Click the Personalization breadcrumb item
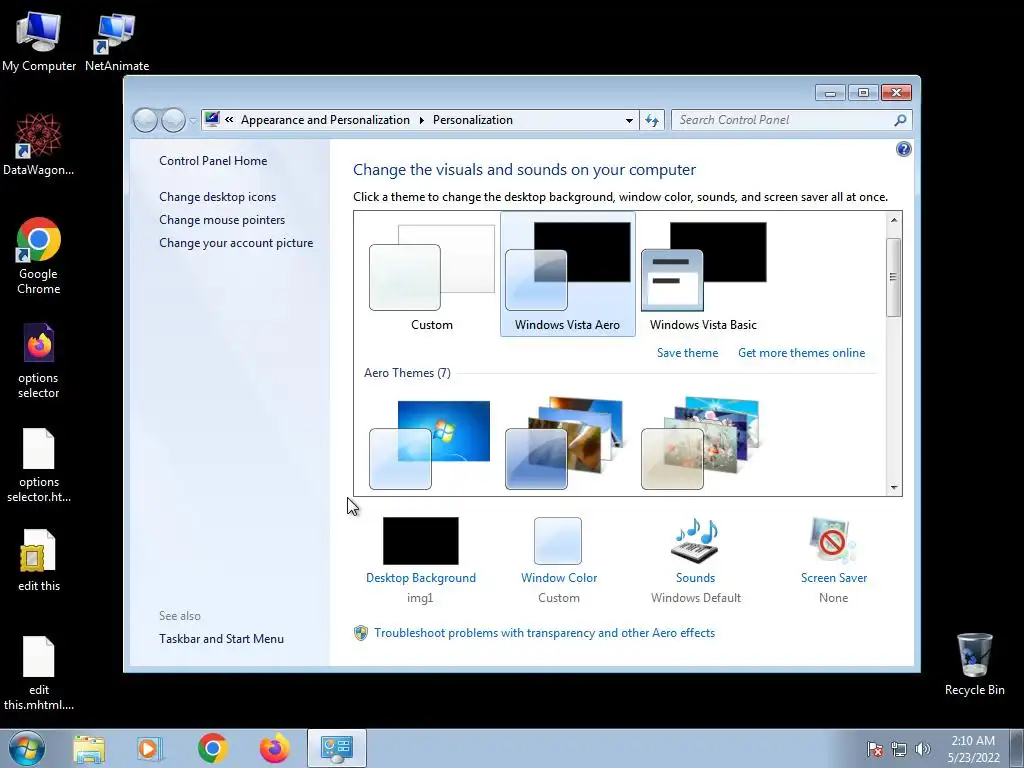 click(x=473, y=120)
